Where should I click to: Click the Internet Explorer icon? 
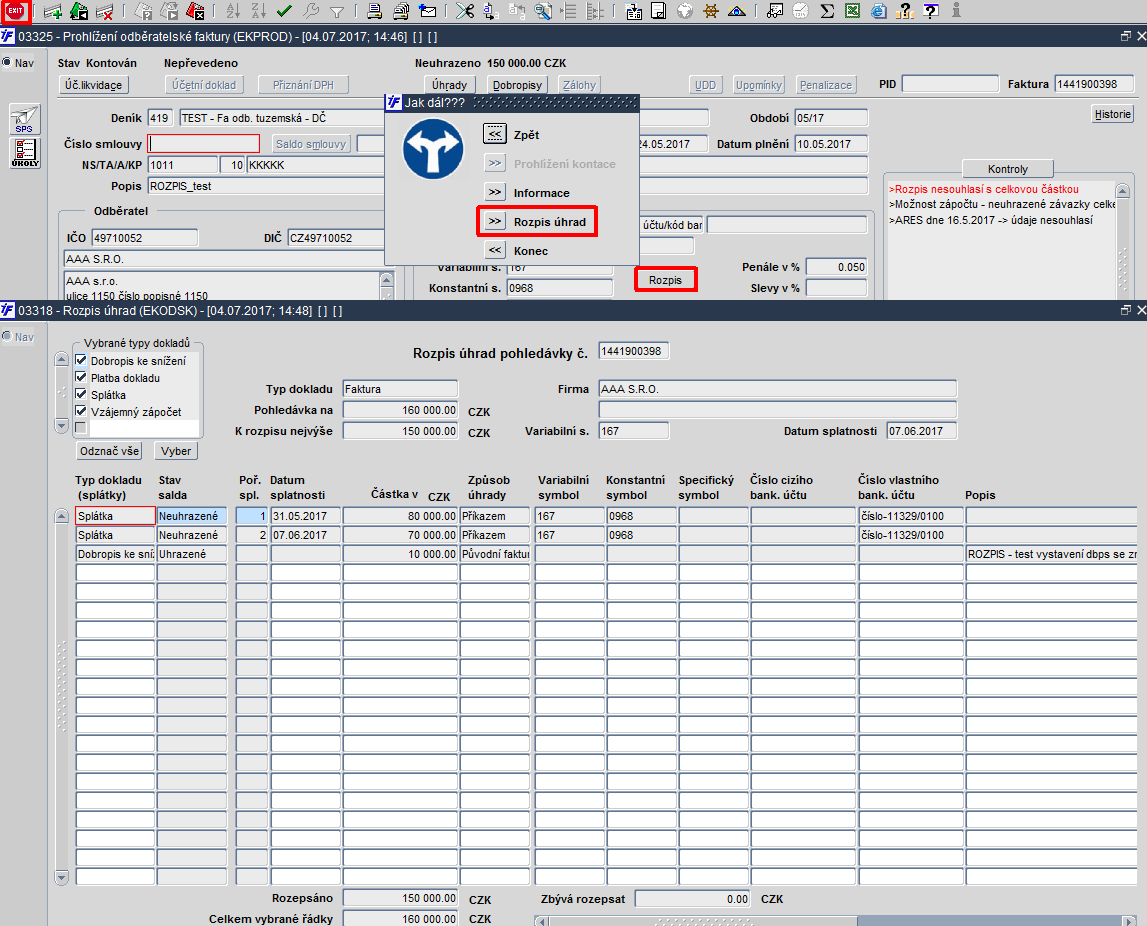click(879, 11)
